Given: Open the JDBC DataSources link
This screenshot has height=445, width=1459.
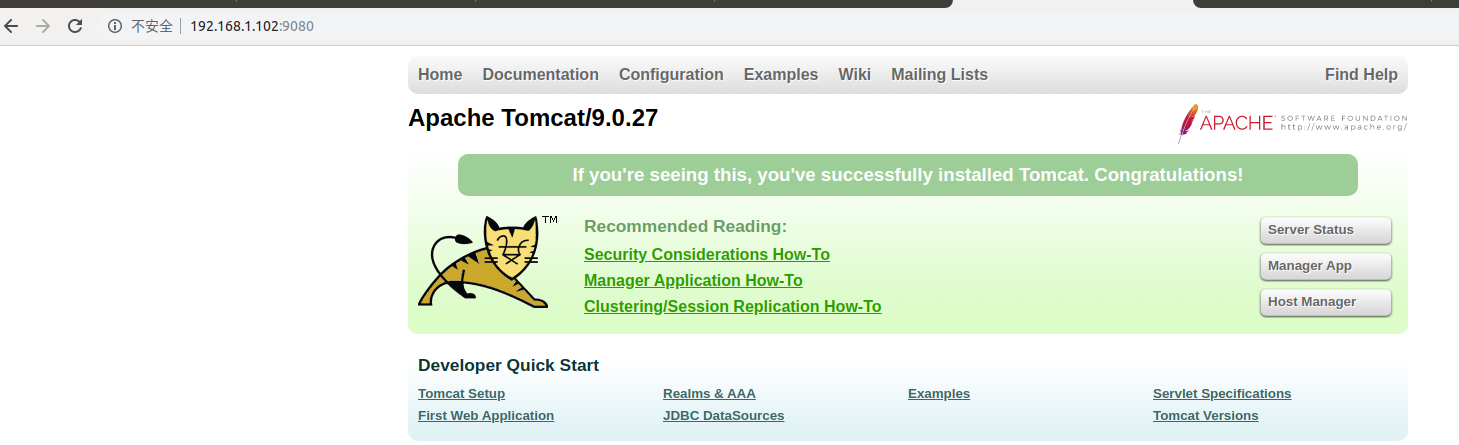Looking at the screenshot, I should point(723,416).
